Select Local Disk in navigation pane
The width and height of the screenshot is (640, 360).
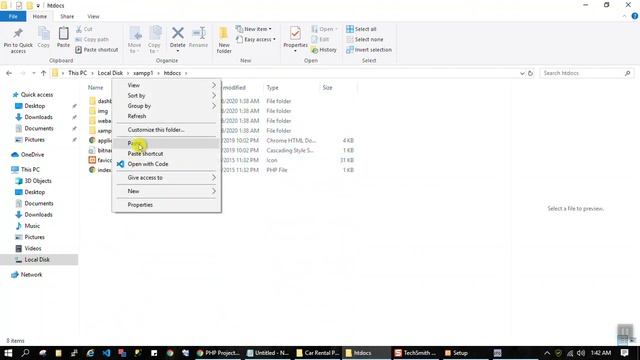37,260
